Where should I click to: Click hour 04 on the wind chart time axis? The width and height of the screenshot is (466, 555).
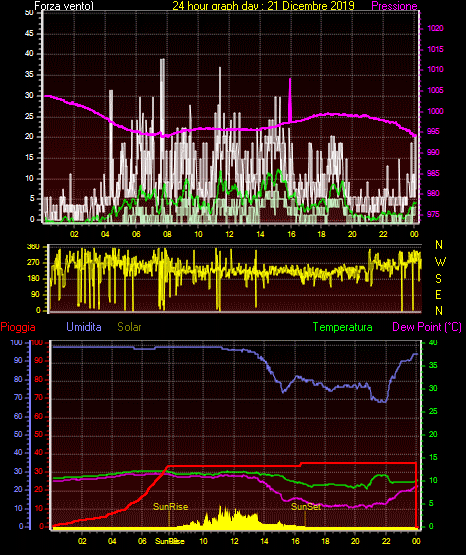[105, 234]
